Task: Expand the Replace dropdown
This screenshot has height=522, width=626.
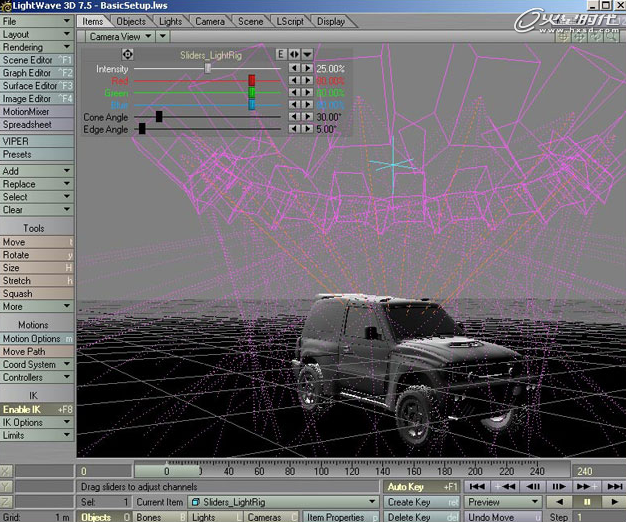Action: point(37,184)
